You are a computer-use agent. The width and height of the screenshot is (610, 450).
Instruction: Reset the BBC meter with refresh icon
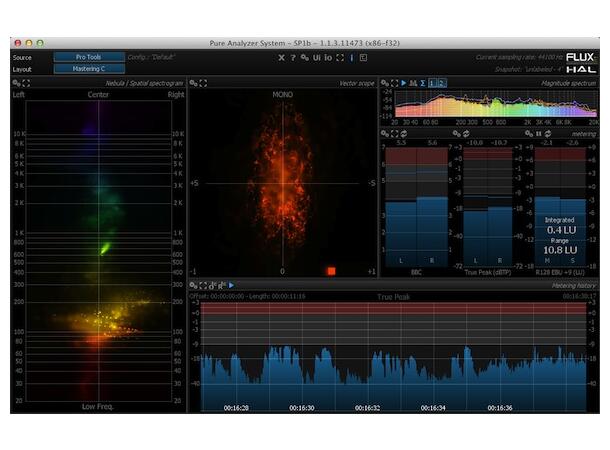pyautogui.click(x=404, y=134)
